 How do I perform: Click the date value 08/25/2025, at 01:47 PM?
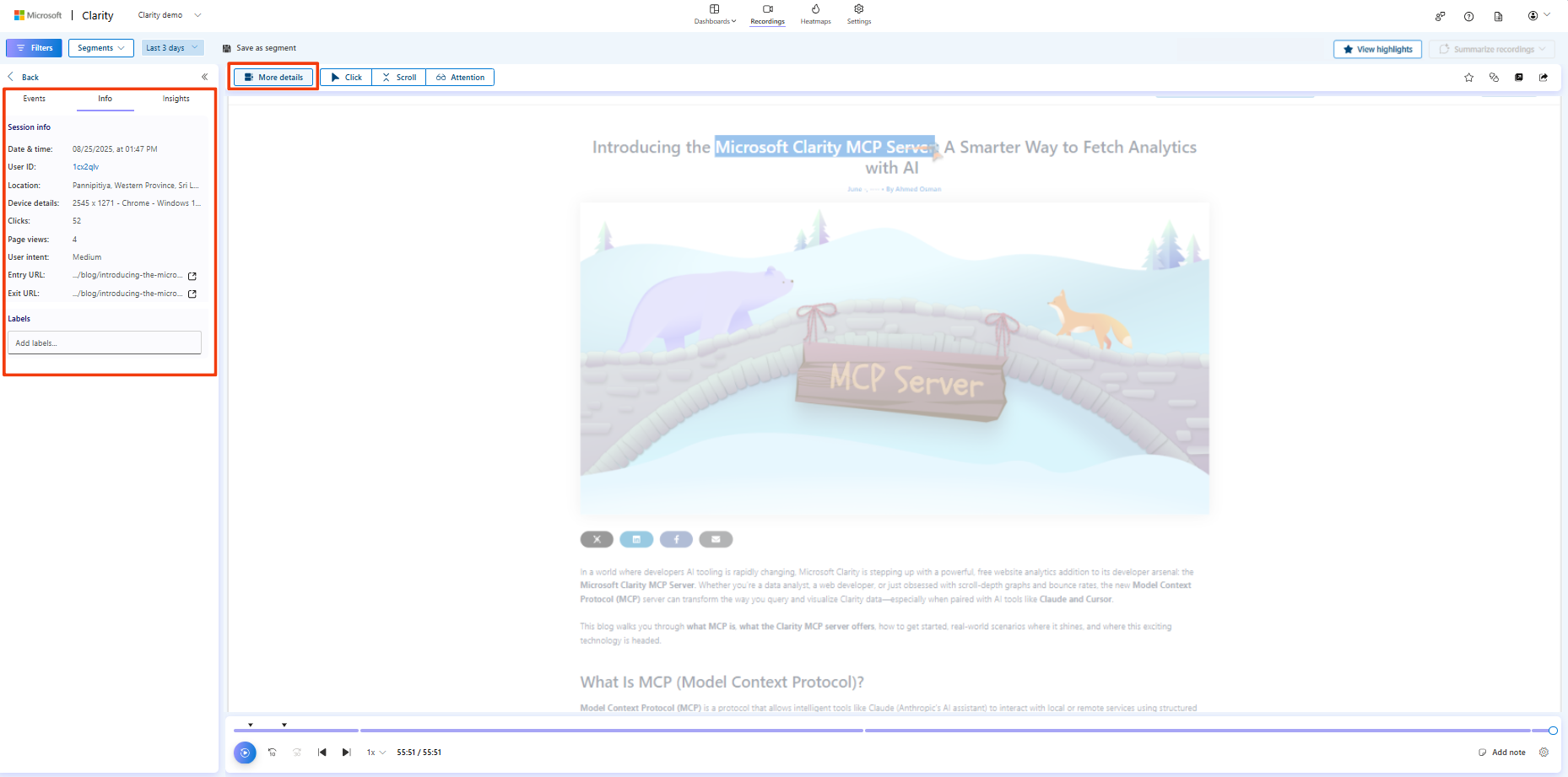pos(115,149)
